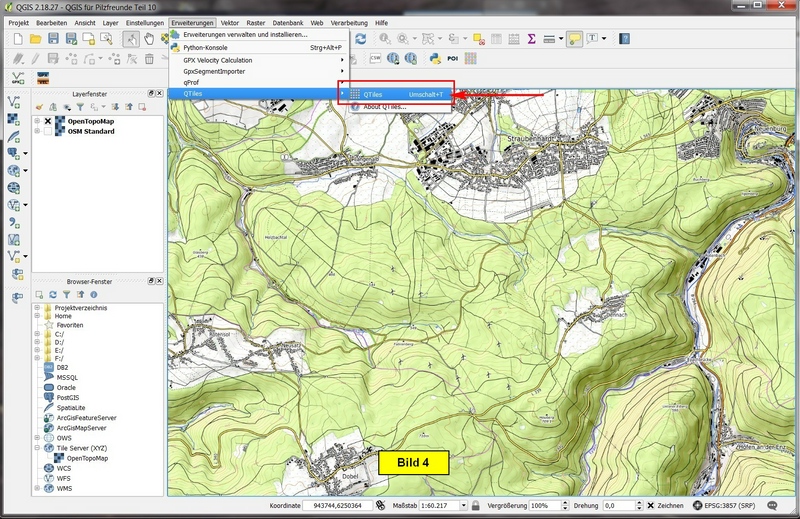800x519 pixels.
Task: Collapse the Tile Server (XYZ) node
Action: (x=37, y=448)
